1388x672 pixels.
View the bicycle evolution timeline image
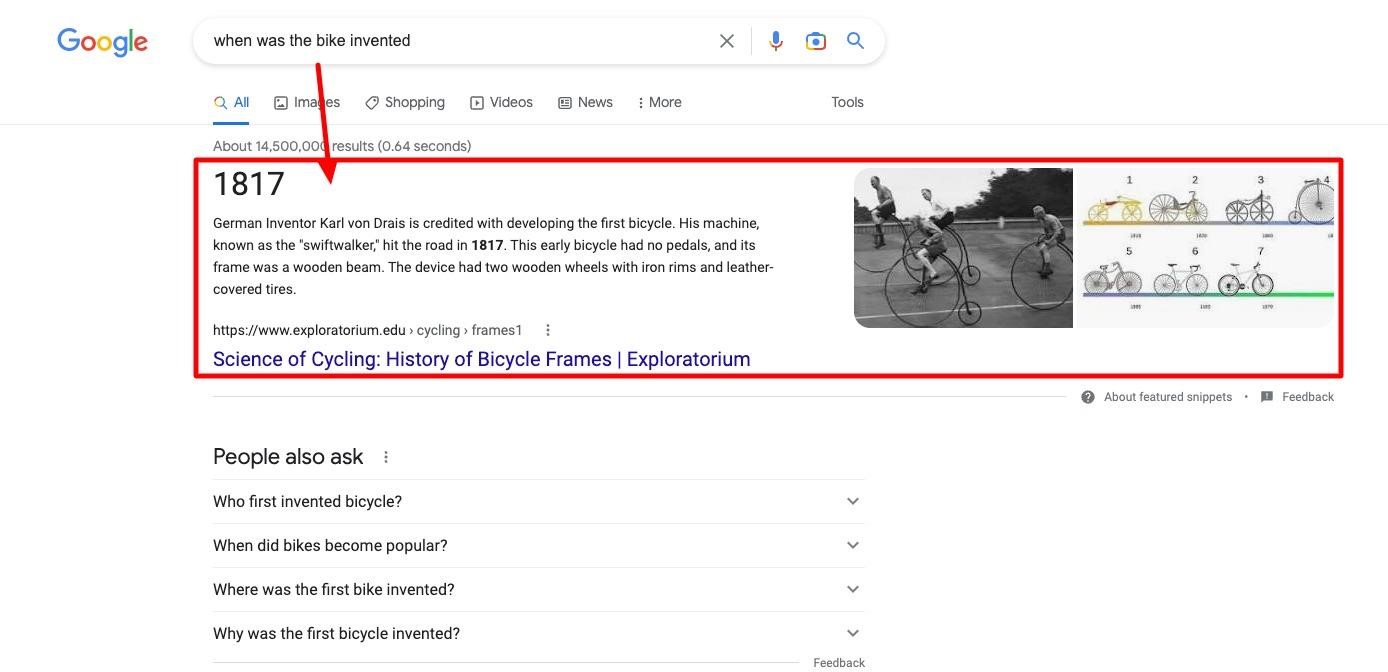(1205, 247)
